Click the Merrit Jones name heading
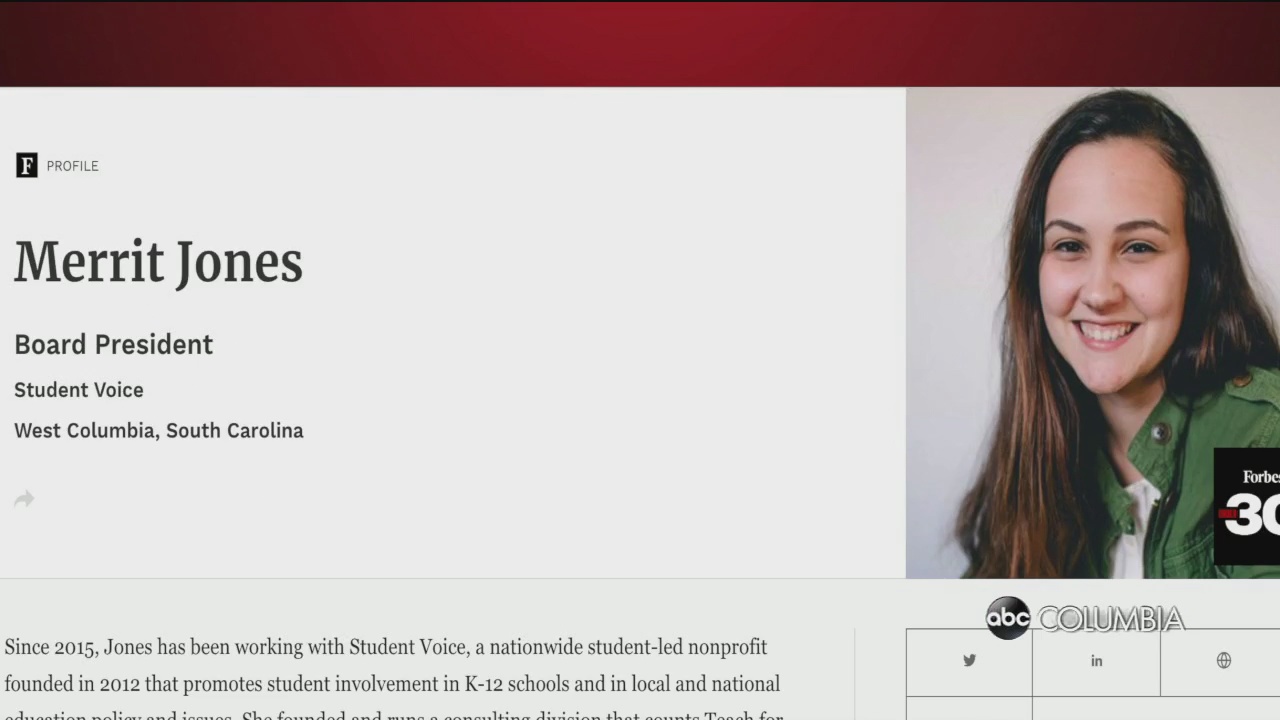Viewport: 1280px width, 720px height. click(158, 262)
